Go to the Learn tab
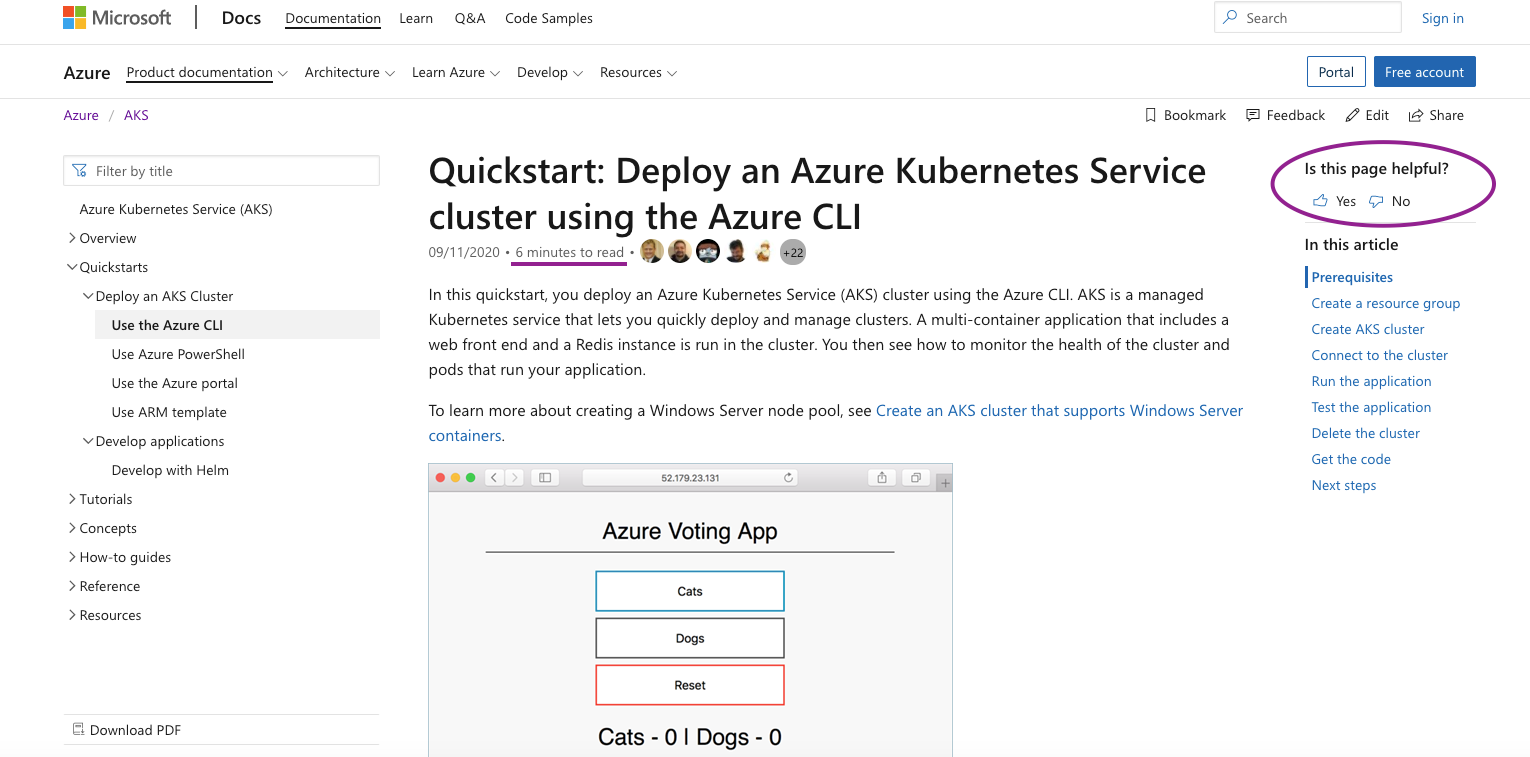 pos(416,18)
